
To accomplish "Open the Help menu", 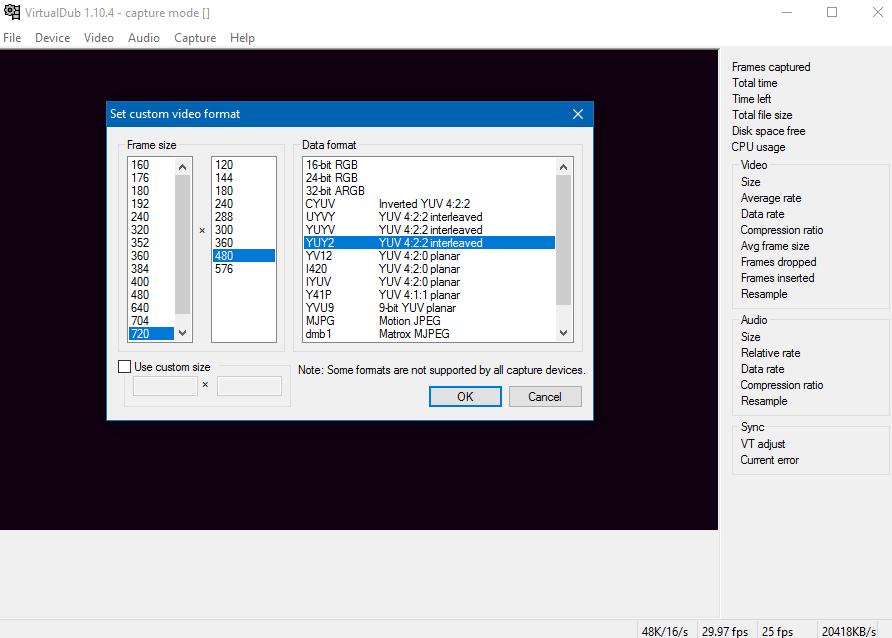I will click(242, 38).
